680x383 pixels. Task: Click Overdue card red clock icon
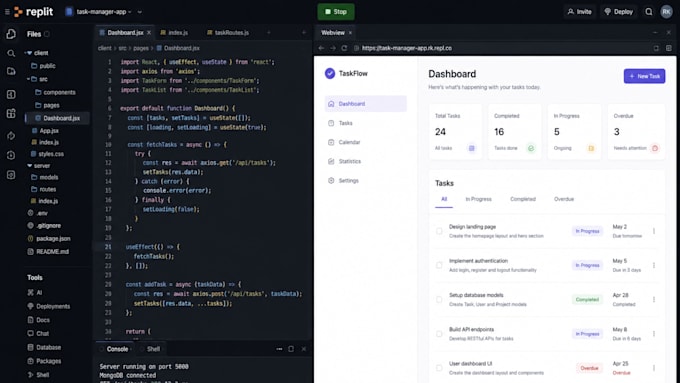(655, 148)
